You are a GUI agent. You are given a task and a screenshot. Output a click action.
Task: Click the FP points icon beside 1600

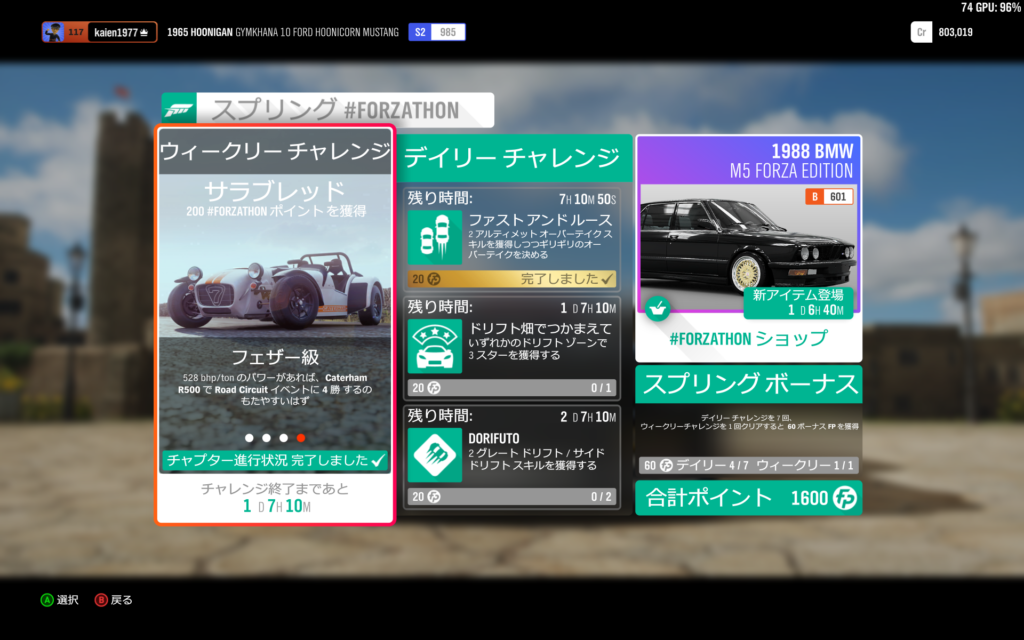pos(845,498)
